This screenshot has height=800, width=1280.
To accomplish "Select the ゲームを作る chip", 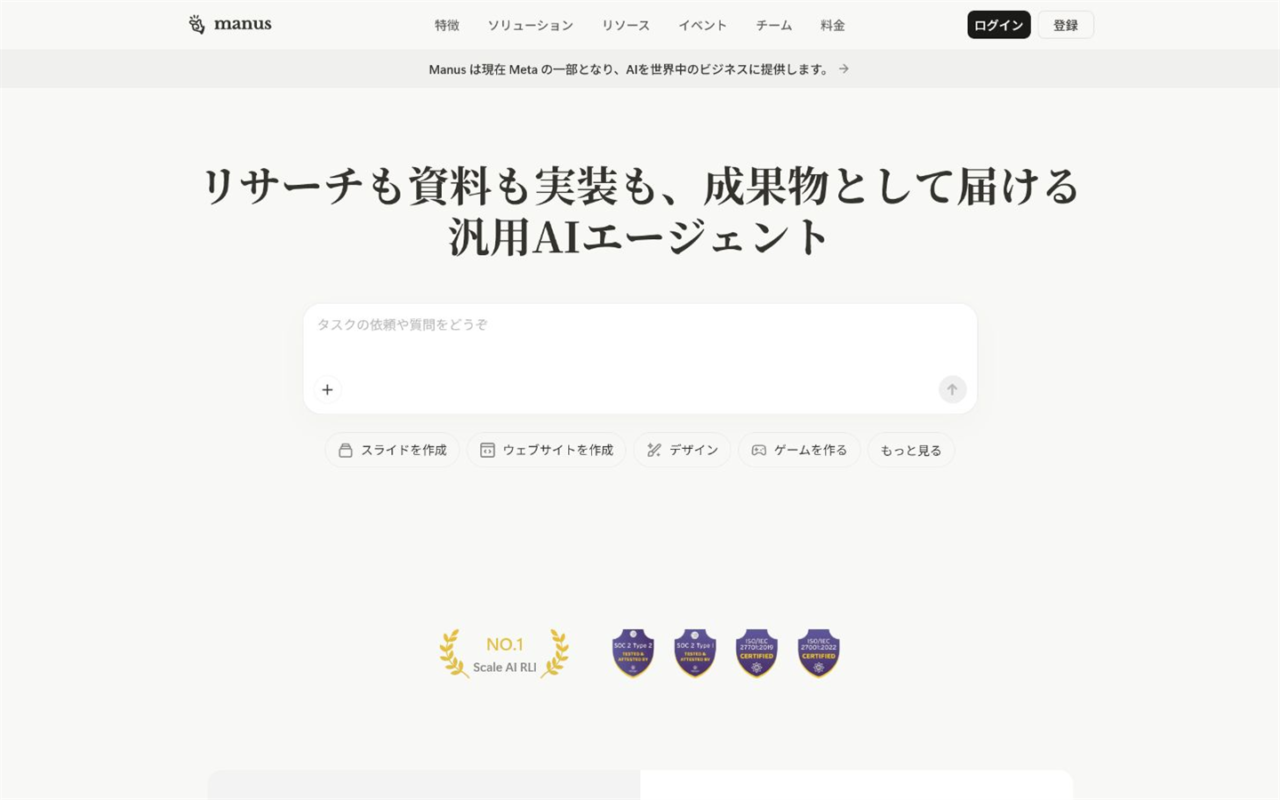I will [799, 450].
